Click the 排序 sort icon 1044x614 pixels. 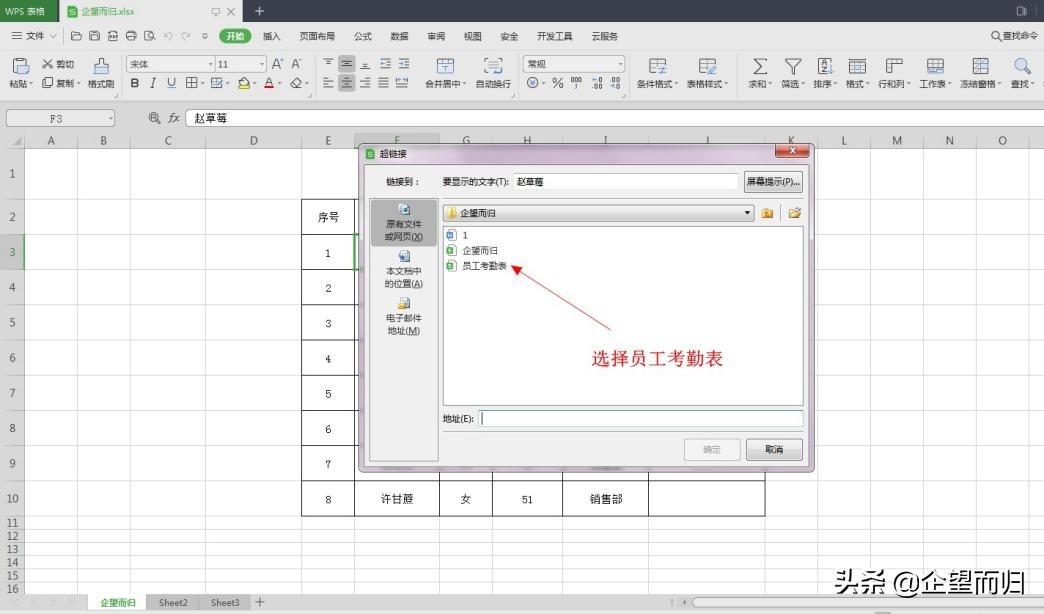pyautogui.click(x=825, y=67)
